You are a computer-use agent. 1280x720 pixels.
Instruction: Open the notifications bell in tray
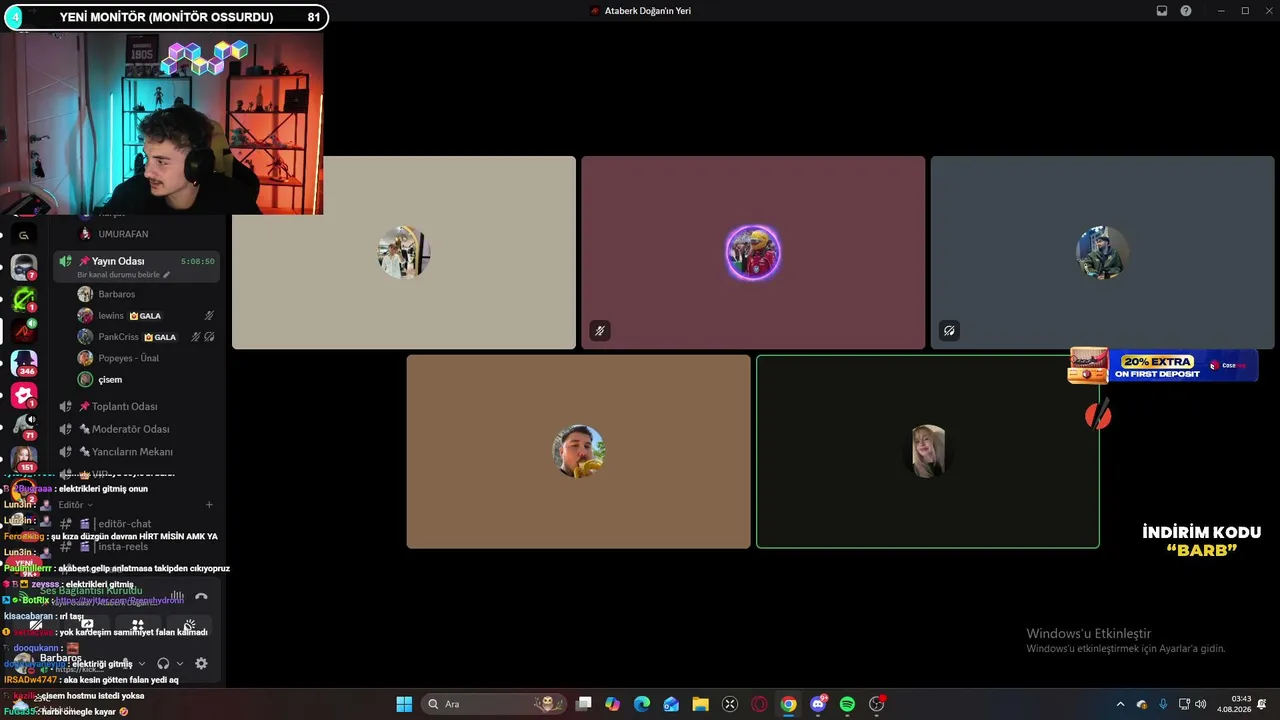pos(1262,704)
